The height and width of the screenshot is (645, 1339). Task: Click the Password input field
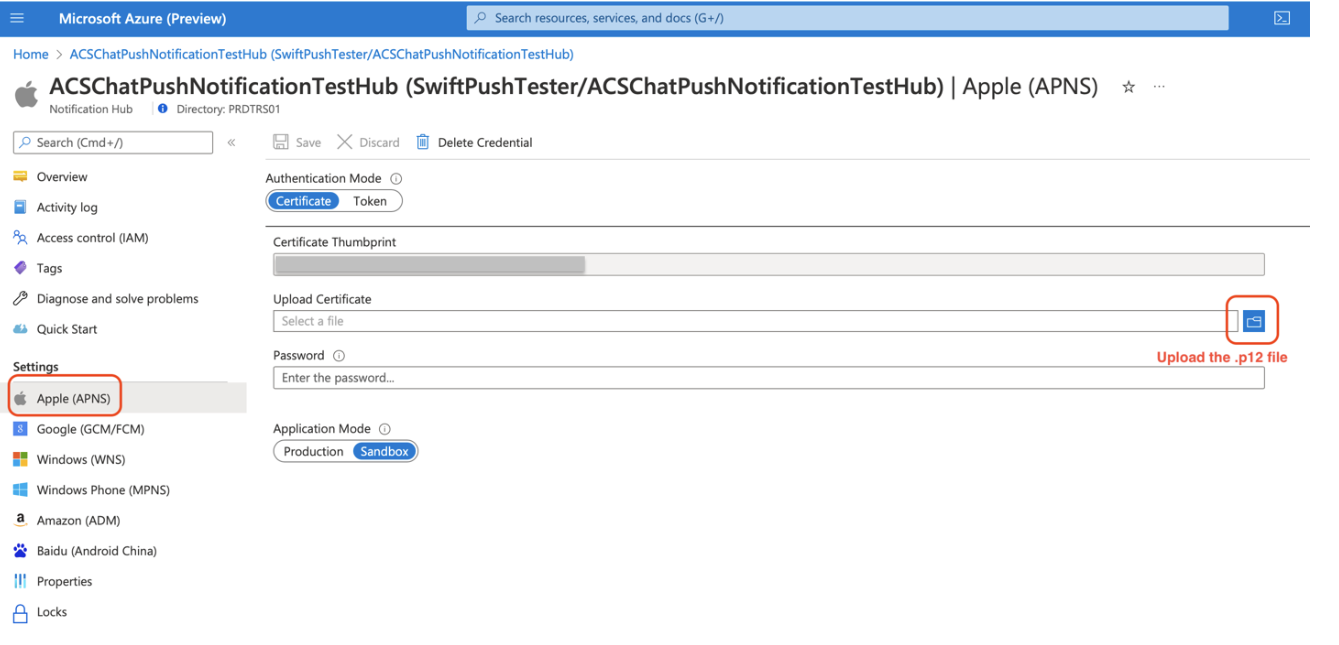click(600, 377)
